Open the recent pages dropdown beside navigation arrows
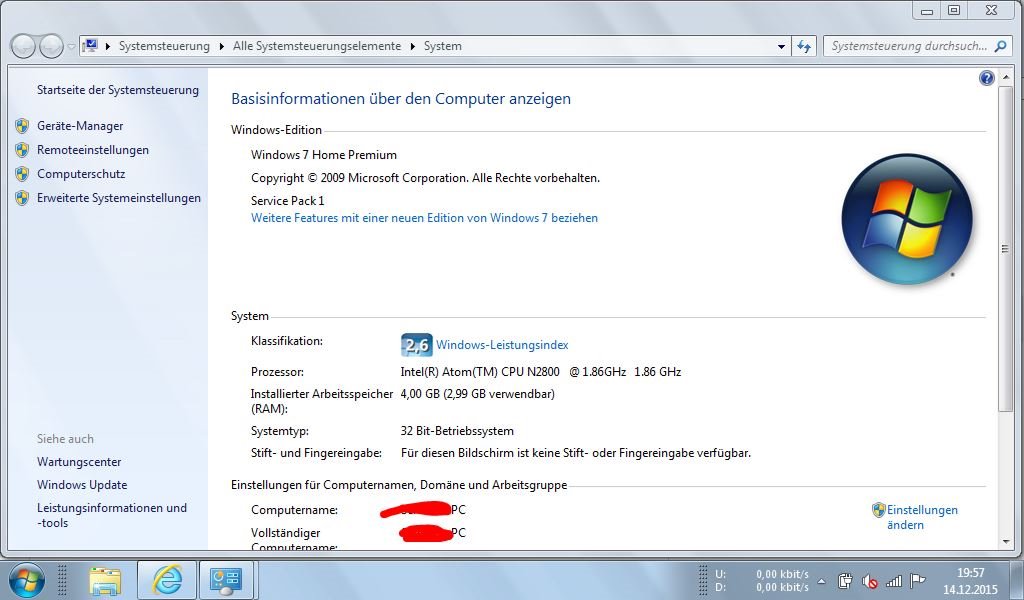The width and height of the screenshot is (1024, 600). (x=71, y=46)
